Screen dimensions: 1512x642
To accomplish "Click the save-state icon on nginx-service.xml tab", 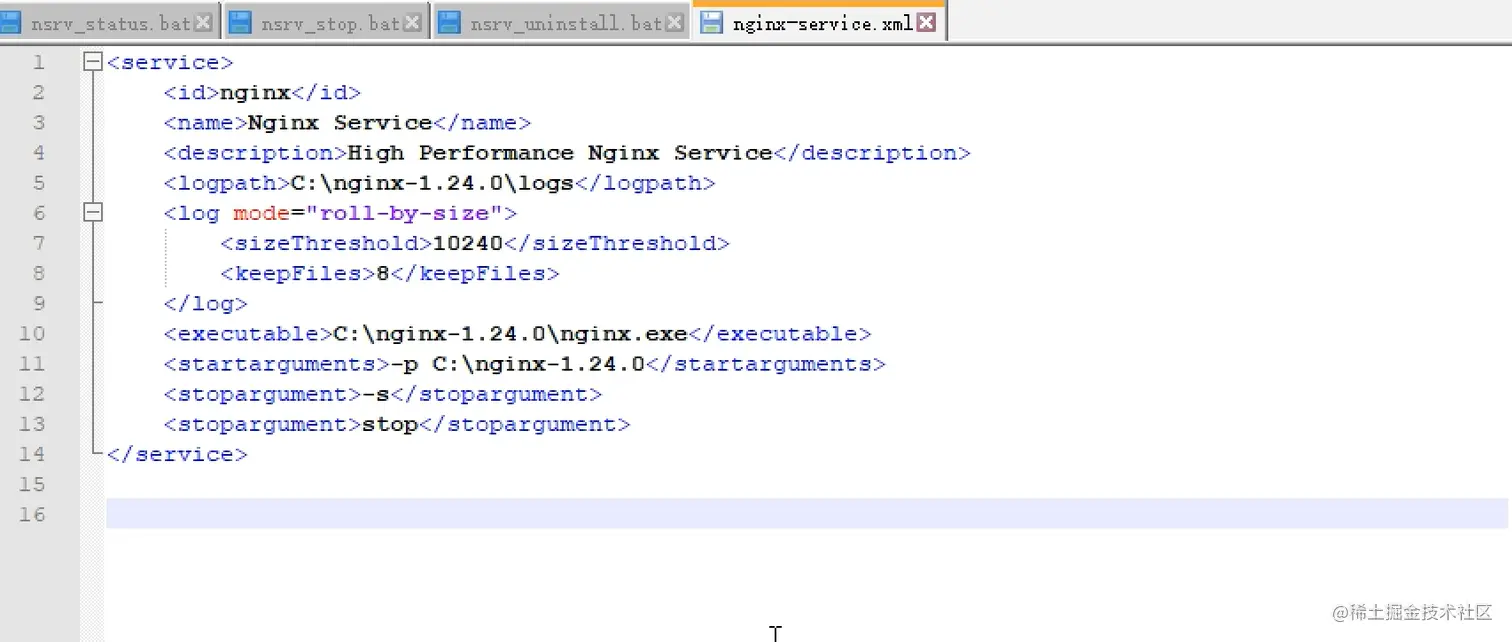I will (x=711, y=22).
